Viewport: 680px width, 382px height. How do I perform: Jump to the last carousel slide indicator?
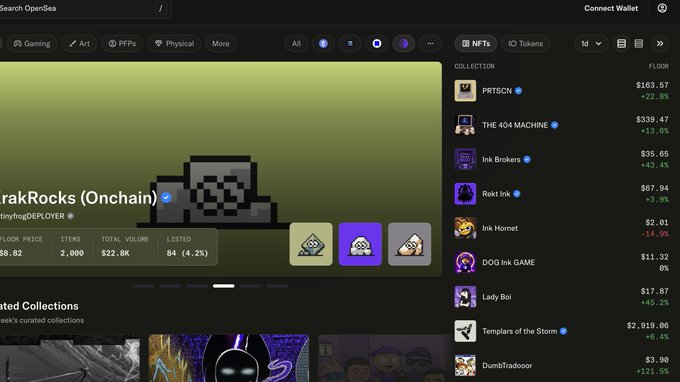pyautogui.click(x=277, y=286)
